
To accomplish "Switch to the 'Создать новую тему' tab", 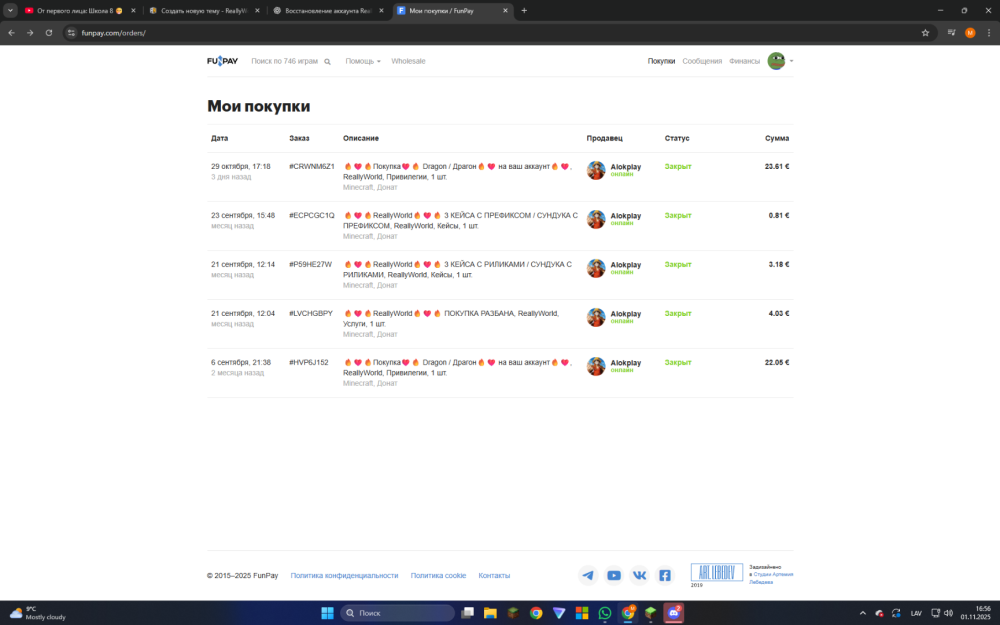I will (203, 11).
